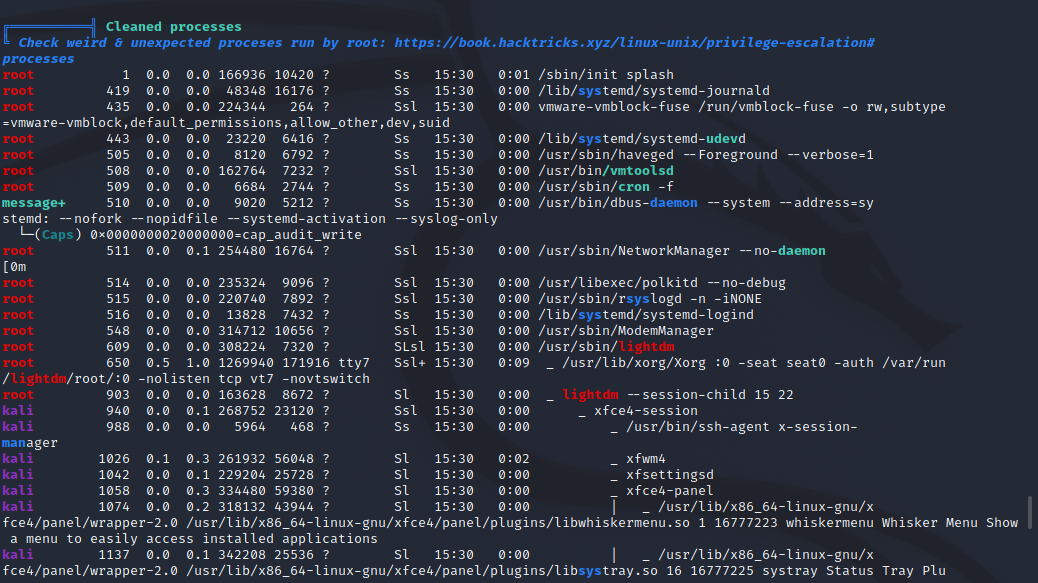The image size is (1038, 583).
Task: Click the '=vmware-vmblock,default_permissions' options text
Action: pyautogui.click(x=142, y=122)
